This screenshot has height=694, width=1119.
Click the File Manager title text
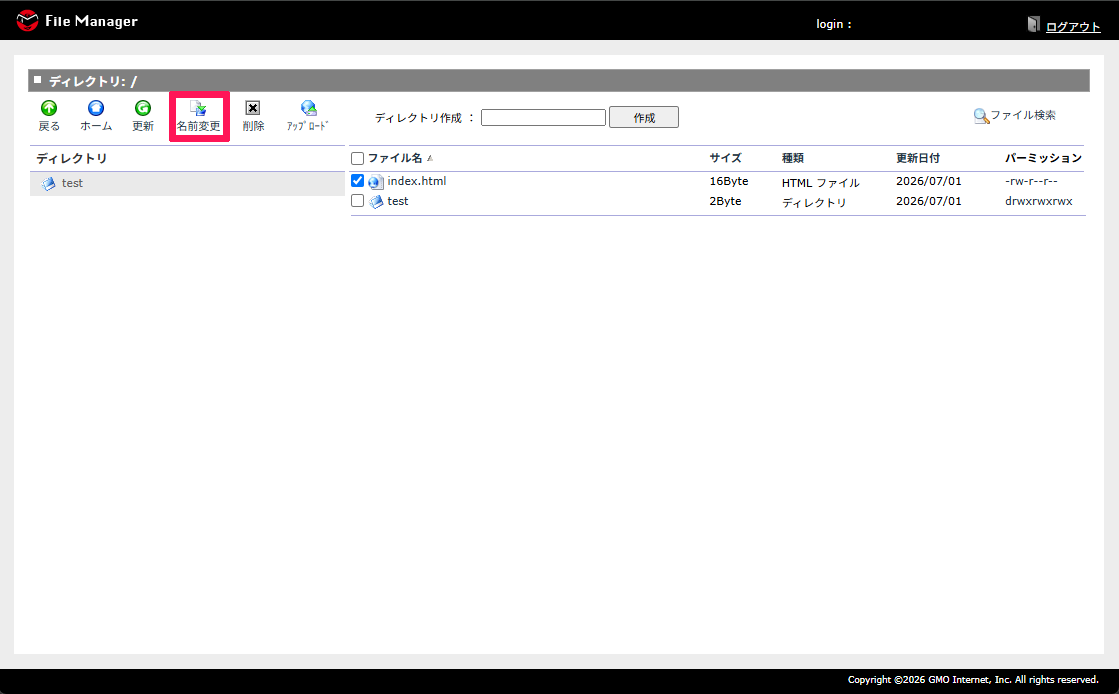pos(91,21)
